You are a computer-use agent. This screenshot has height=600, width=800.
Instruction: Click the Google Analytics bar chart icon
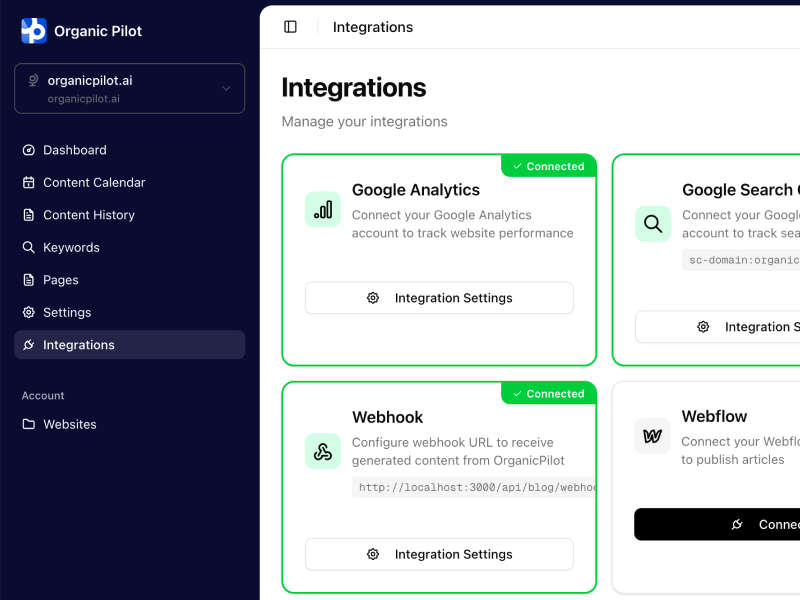323,210
